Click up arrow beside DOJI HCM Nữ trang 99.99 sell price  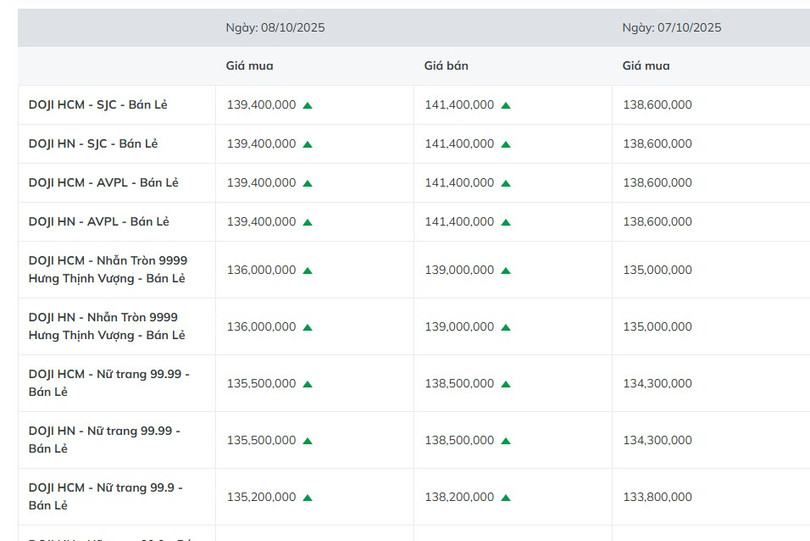point(506,384)
